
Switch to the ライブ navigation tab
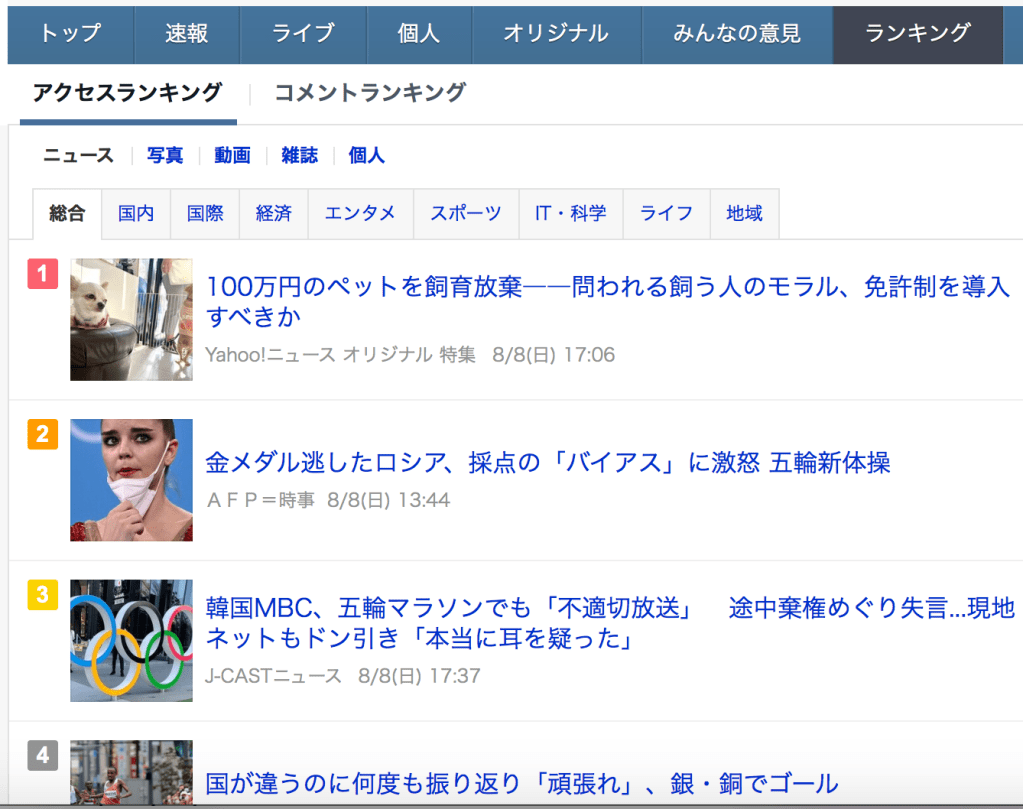(303, 34)
